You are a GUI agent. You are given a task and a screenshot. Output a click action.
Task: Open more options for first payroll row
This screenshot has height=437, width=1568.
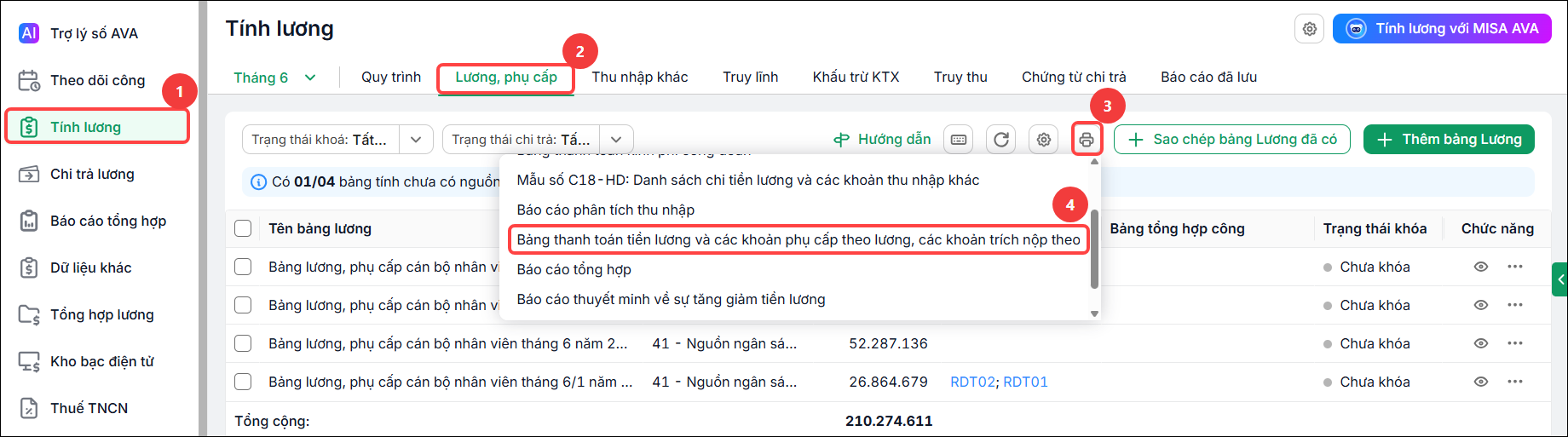(1514, 267)
